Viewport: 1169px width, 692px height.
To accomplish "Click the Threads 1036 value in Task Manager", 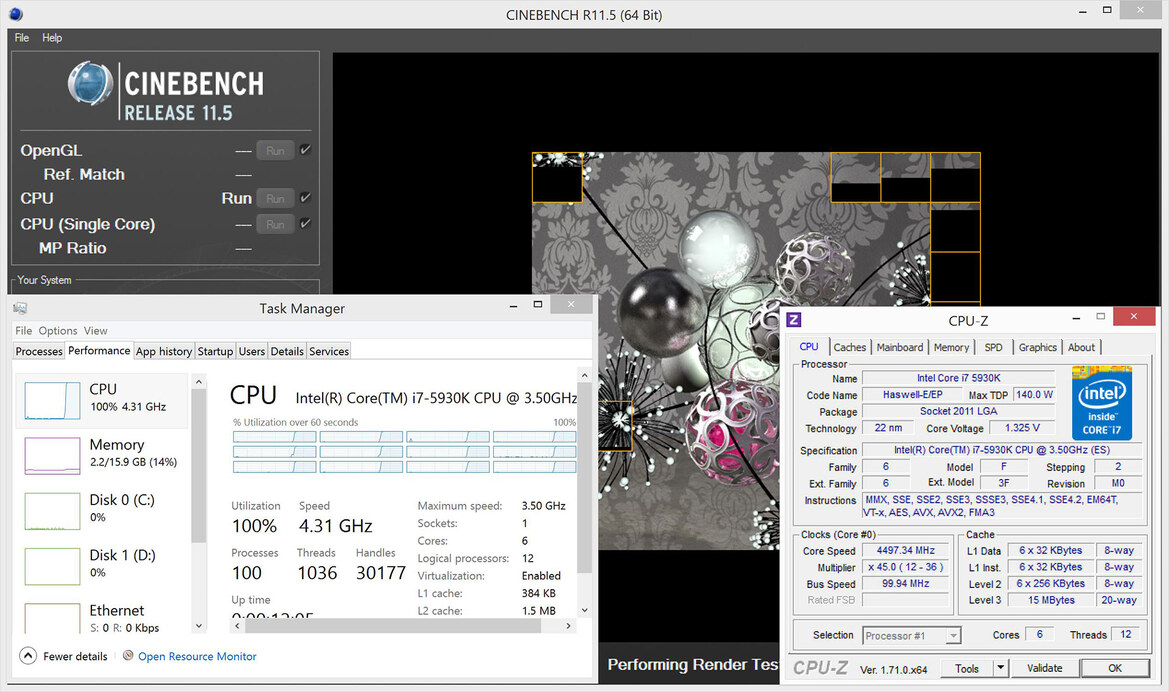I will (x=318, y=573).
